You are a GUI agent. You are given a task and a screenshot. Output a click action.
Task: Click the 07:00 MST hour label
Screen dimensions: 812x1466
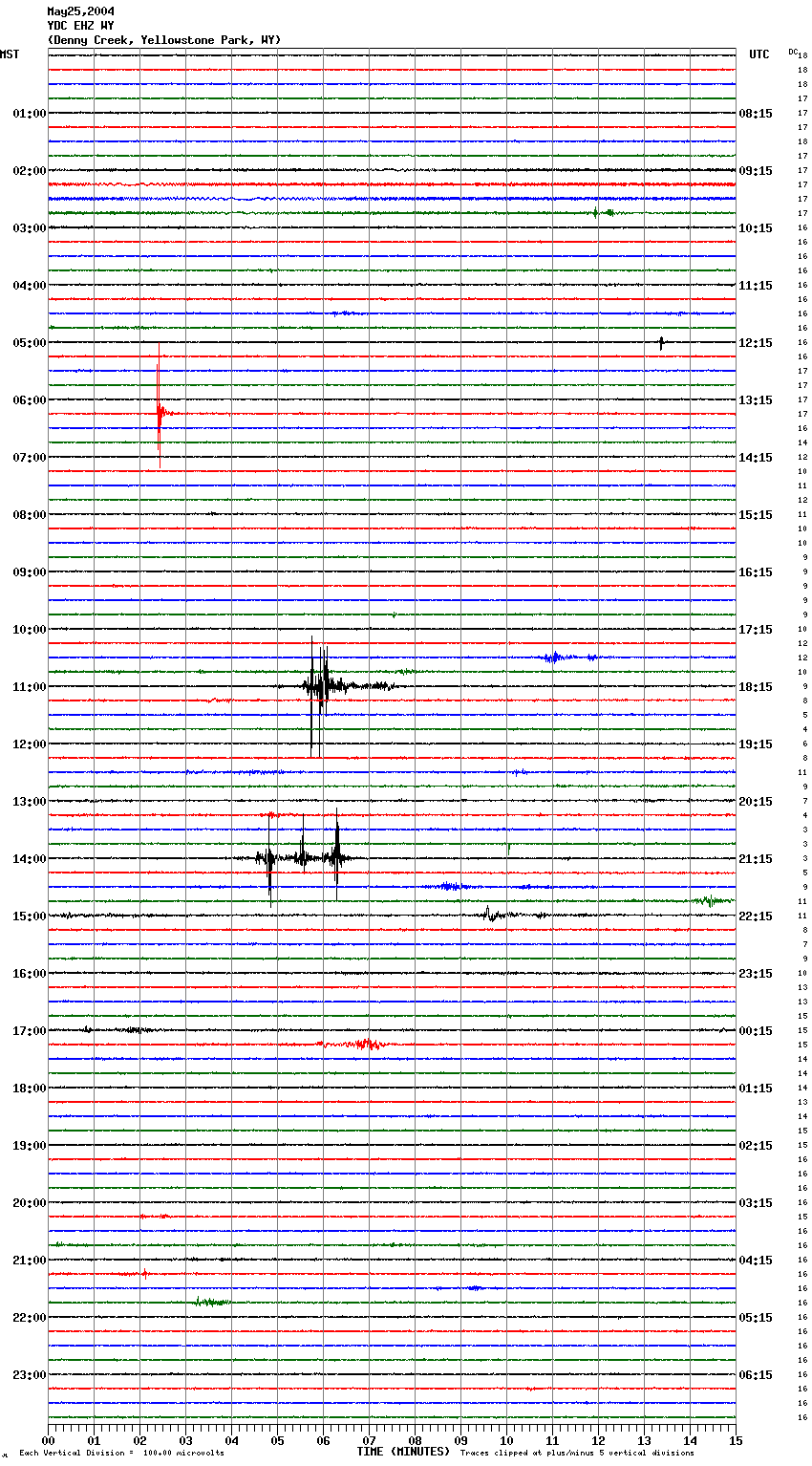pos(29,458)
